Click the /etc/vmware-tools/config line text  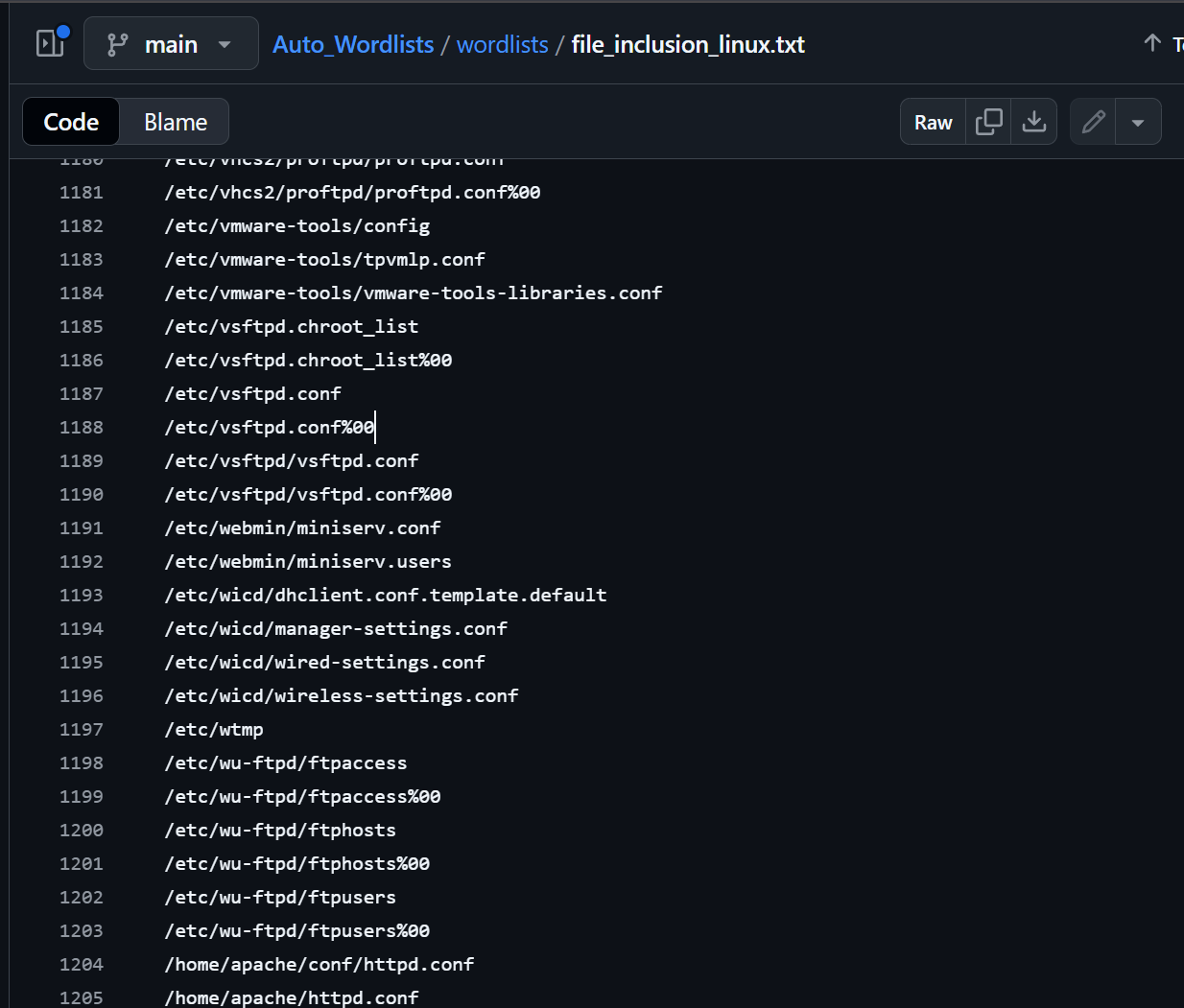(x=296, y=225)
